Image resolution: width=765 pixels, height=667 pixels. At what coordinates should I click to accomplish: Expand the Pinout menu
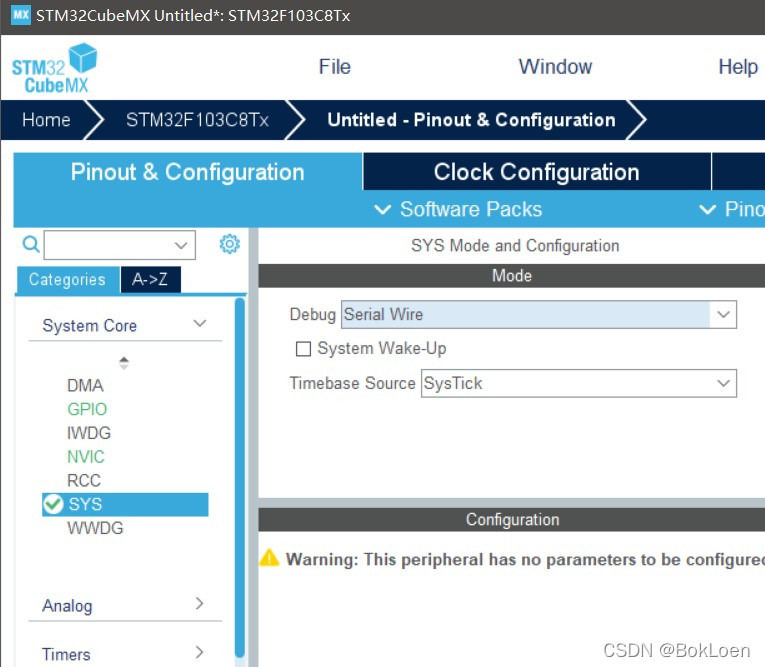[x=732, y=209]
